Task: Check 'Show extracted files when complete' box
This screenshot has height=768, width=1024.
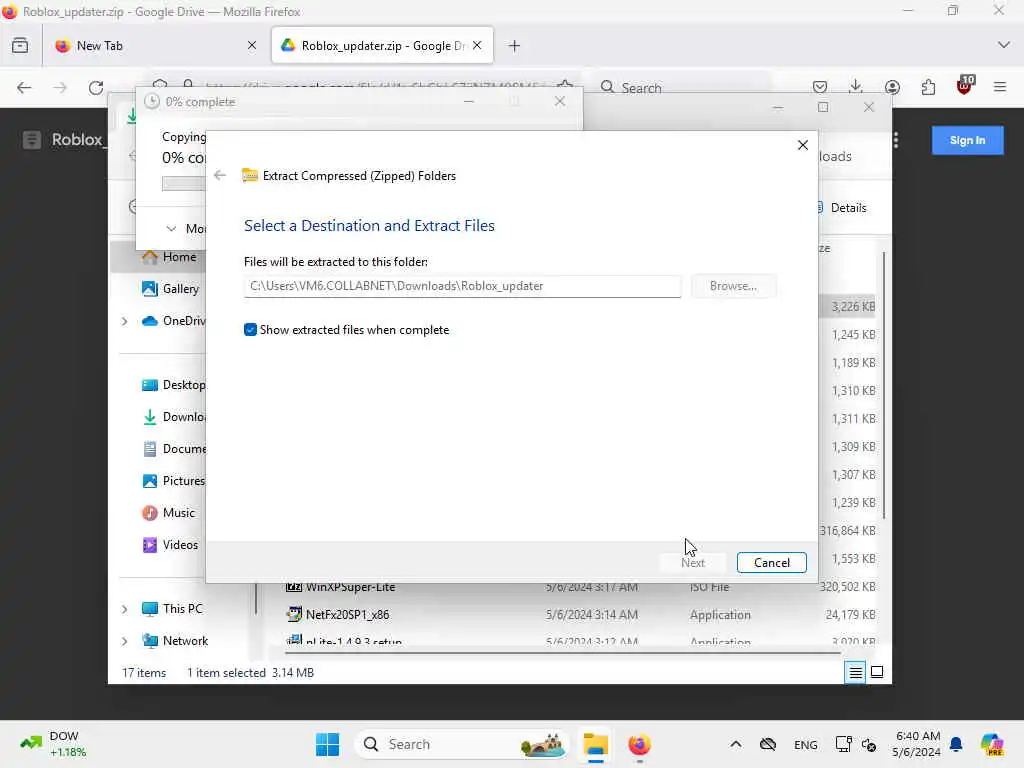Action: coord(250,330)
